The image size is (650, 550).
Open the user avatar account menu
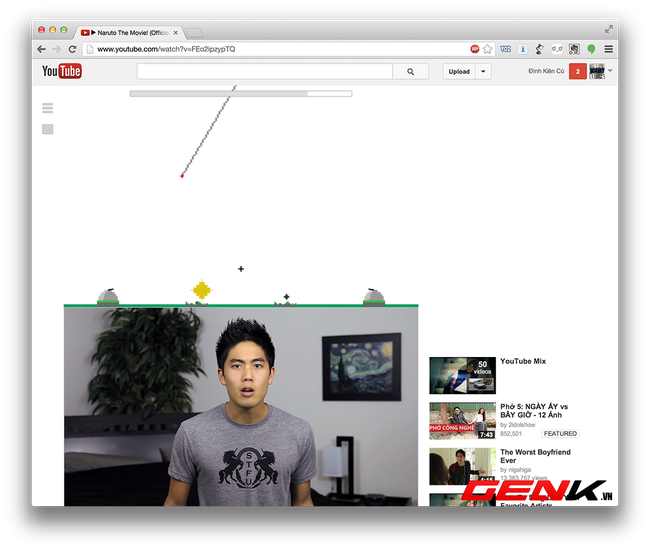(597, 71)
